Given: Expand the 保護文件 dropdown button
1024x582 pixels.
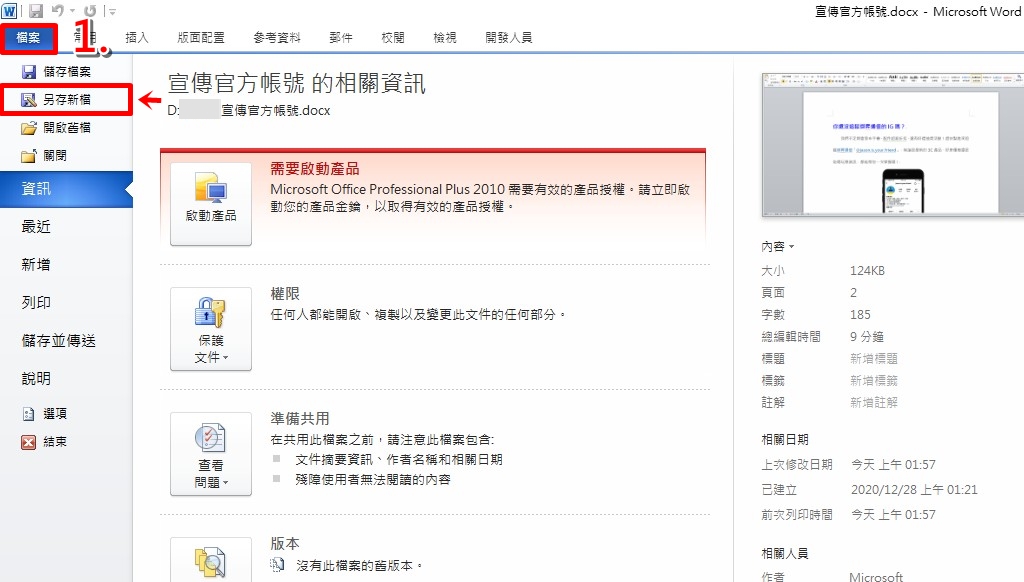Looking at the screenshot, I should (x=211, y=329).
